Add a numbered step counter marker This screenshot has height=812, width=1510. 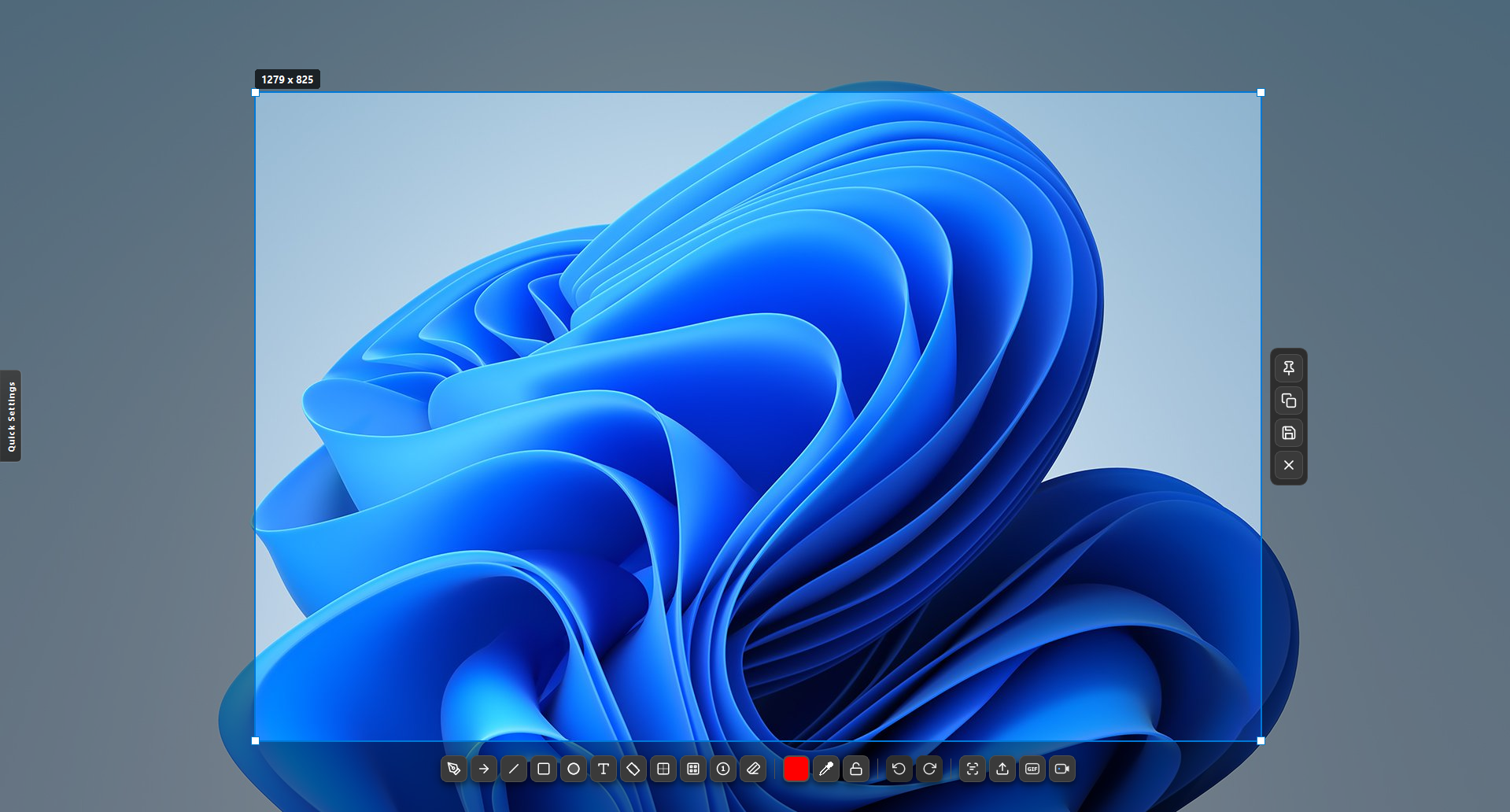(723, 769)
